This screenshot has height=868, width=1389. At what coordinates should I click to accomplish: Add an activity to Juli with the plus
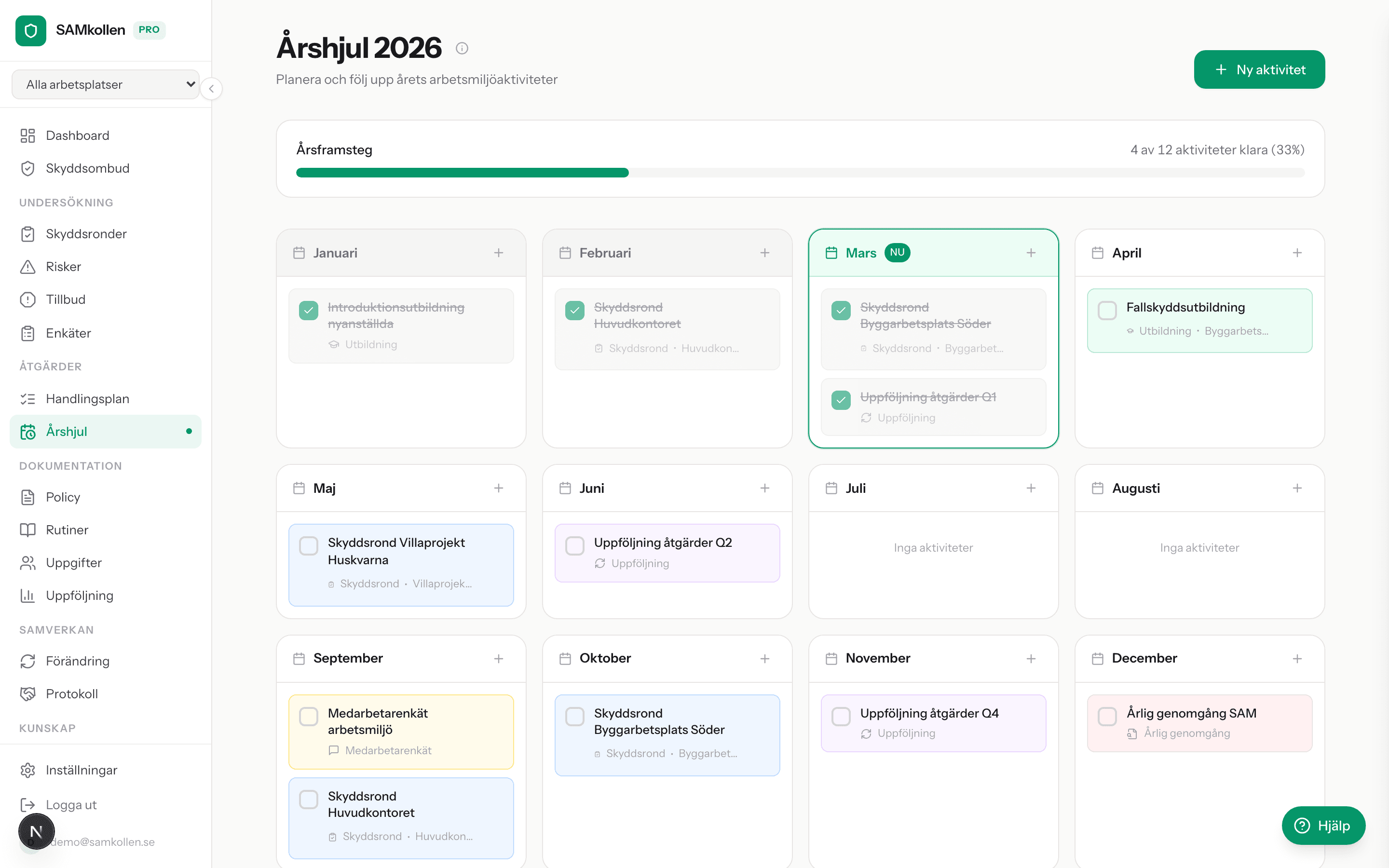coord(1031,488)
